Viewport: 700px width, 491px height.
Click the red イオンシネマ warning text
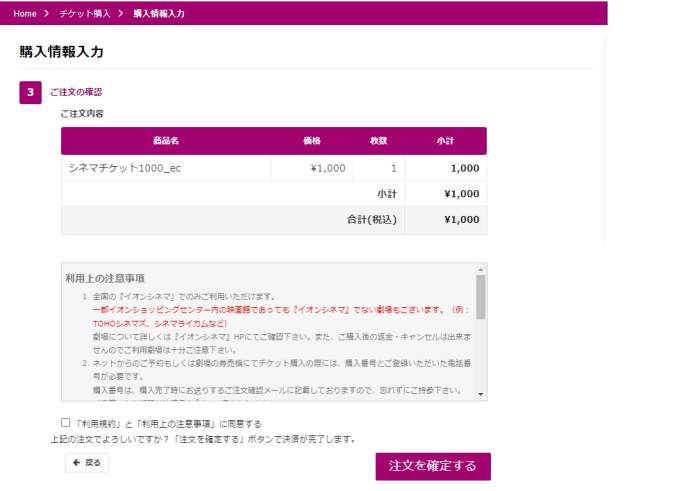click(x=270, y=310)
